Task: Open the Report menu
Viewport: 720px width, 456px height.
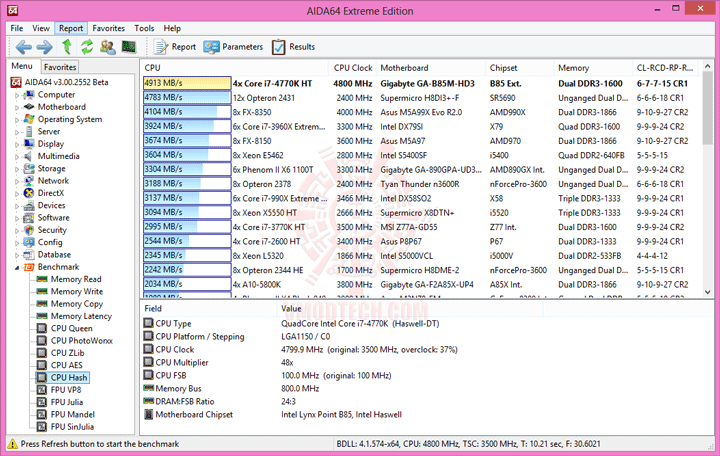Action: (71, 28)
